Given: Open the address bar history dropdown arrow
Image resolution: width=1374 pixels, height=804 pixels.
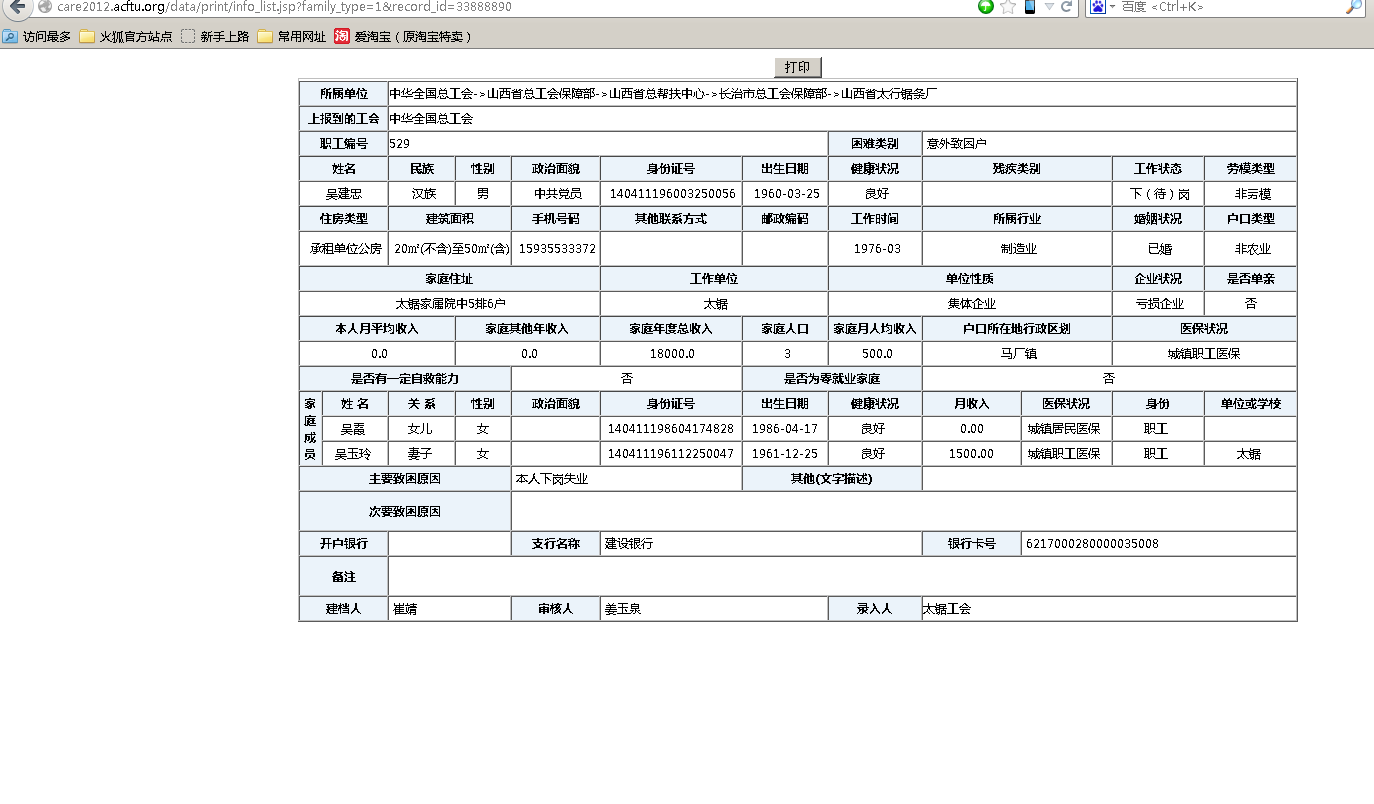Looking at the screenshot, I should 1049,6.
